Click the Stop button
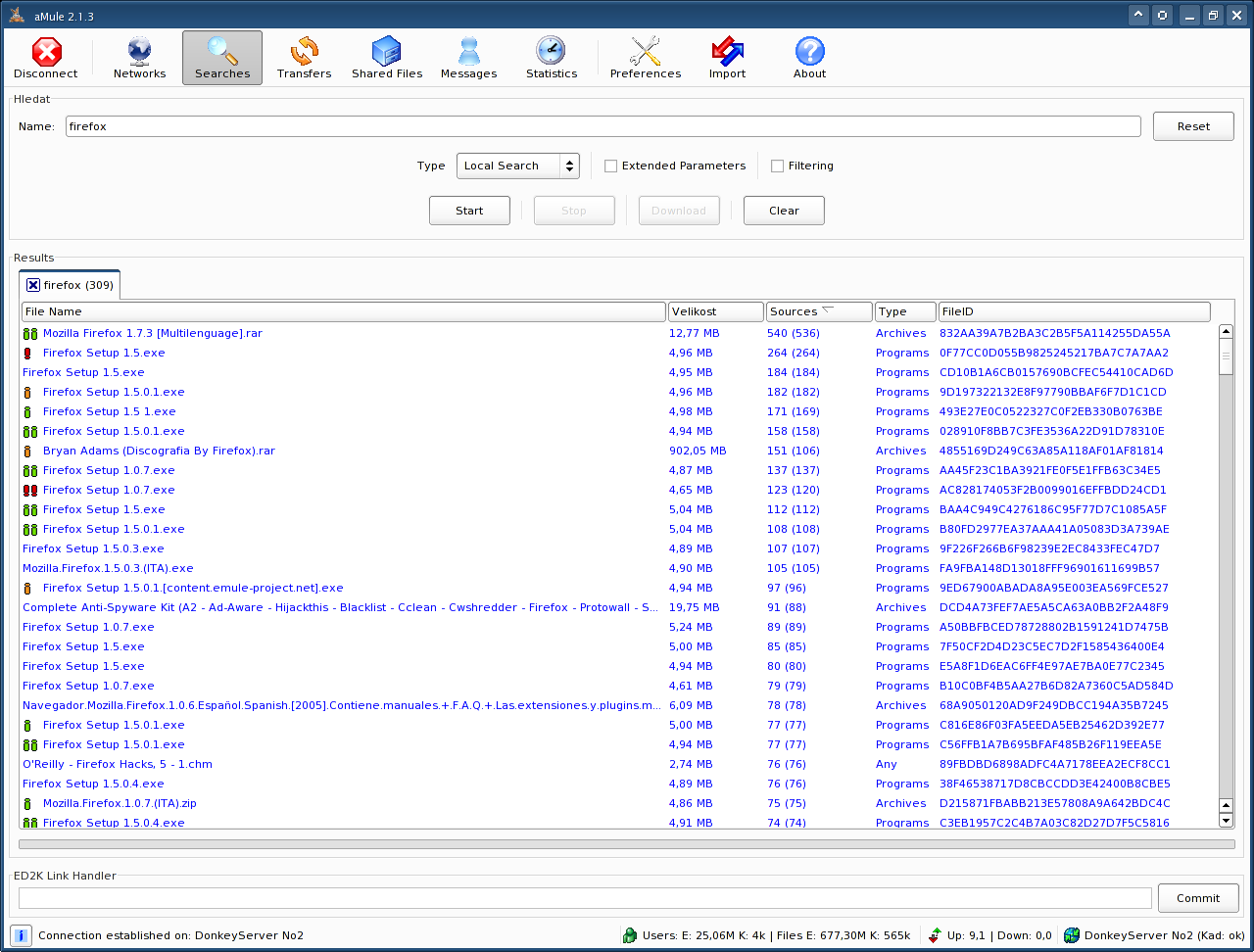The width and height of the screenshot is (1254, 952). pyautogui.click(x=574, y=211)
